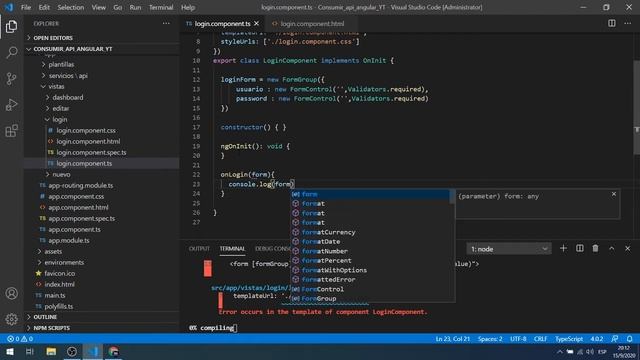Expand the plantillas folder
Screen dimensions: 640x360
61,64
